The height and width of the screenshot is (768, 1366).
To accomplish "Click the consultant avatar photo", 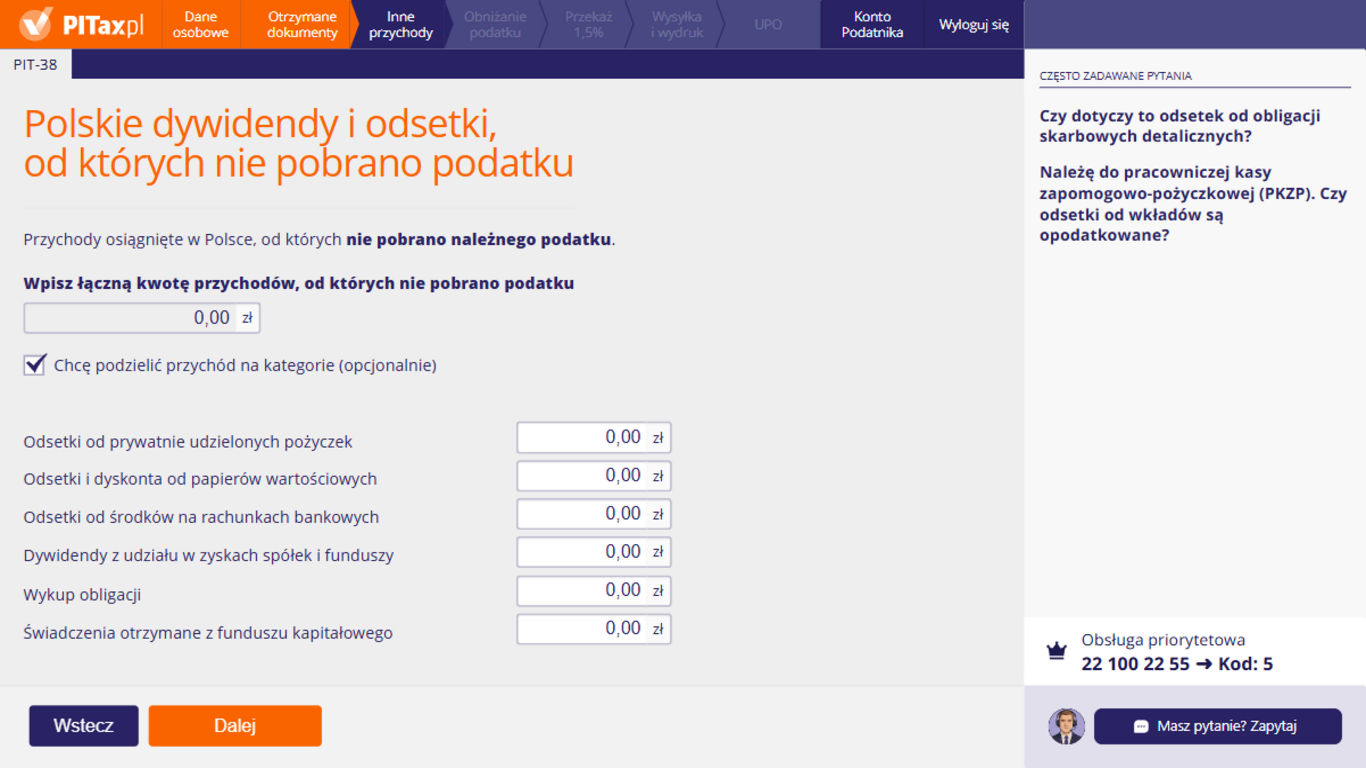I will (1066, 727).
